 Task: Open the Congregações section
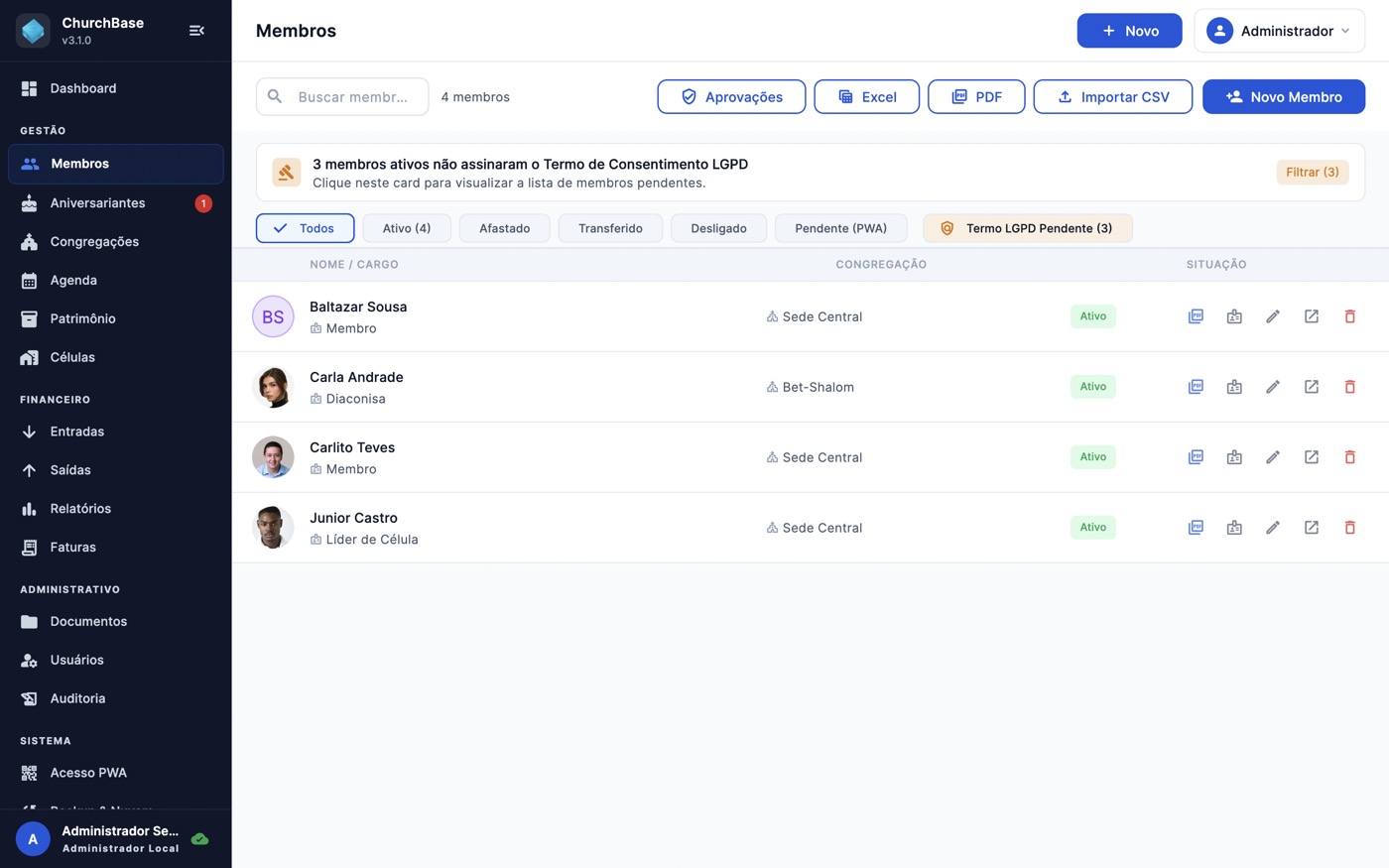(116, 242)
